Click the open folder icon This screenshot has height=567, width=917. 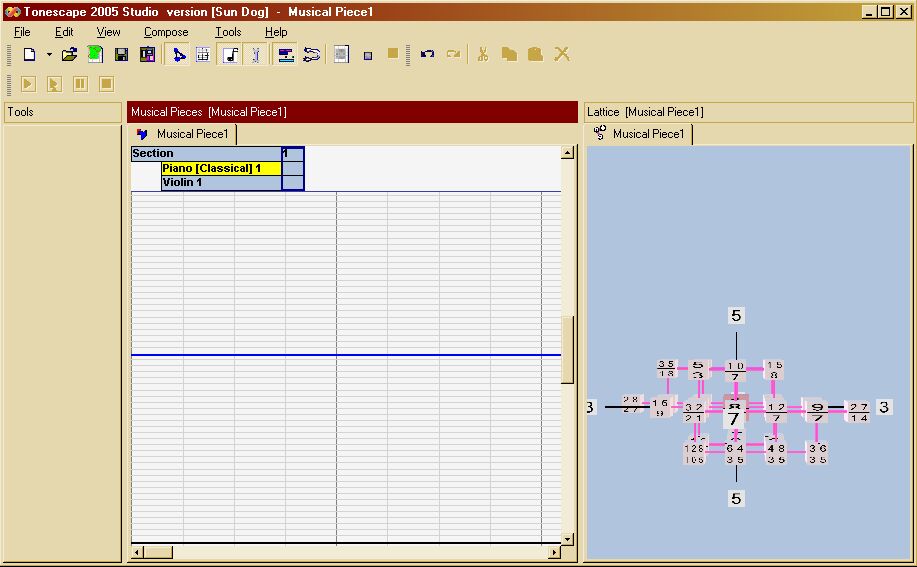click(69, 55)
